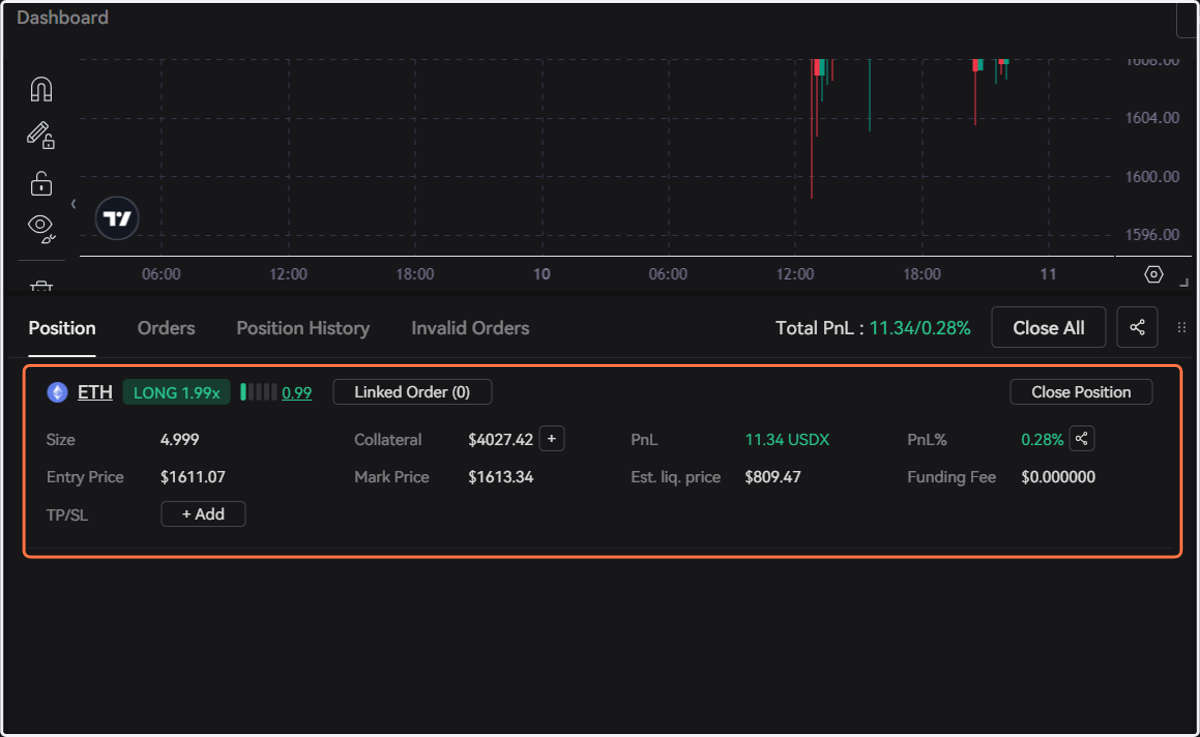Click the mark price $1613.34
The width and height of the screenshot is (1200, 737).
501,477
